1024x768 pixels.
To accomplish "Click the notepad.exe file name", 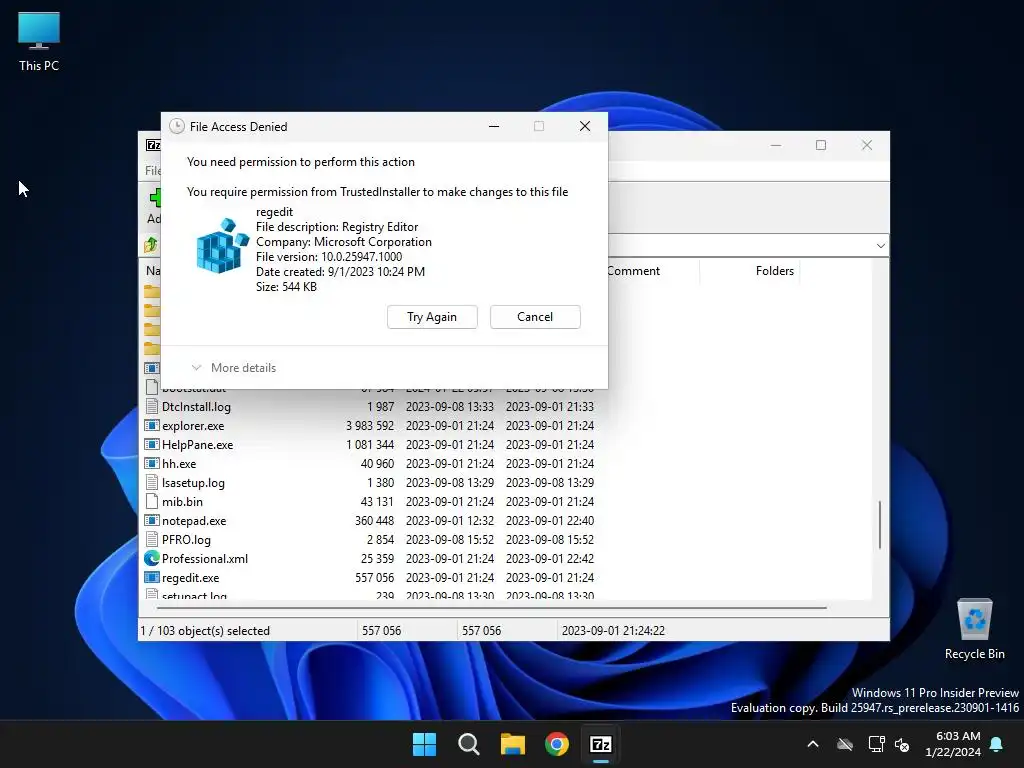I will 194,520.
